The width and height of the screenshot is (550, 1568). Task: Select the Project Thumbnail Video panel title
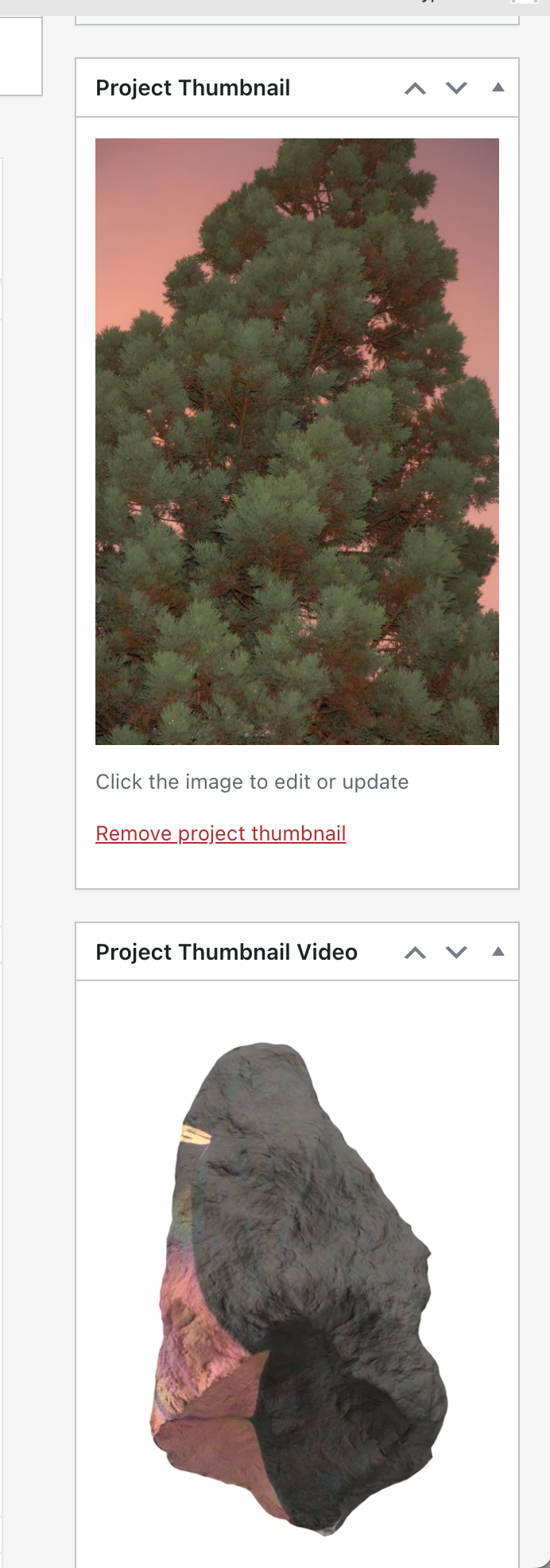[226, 952]
